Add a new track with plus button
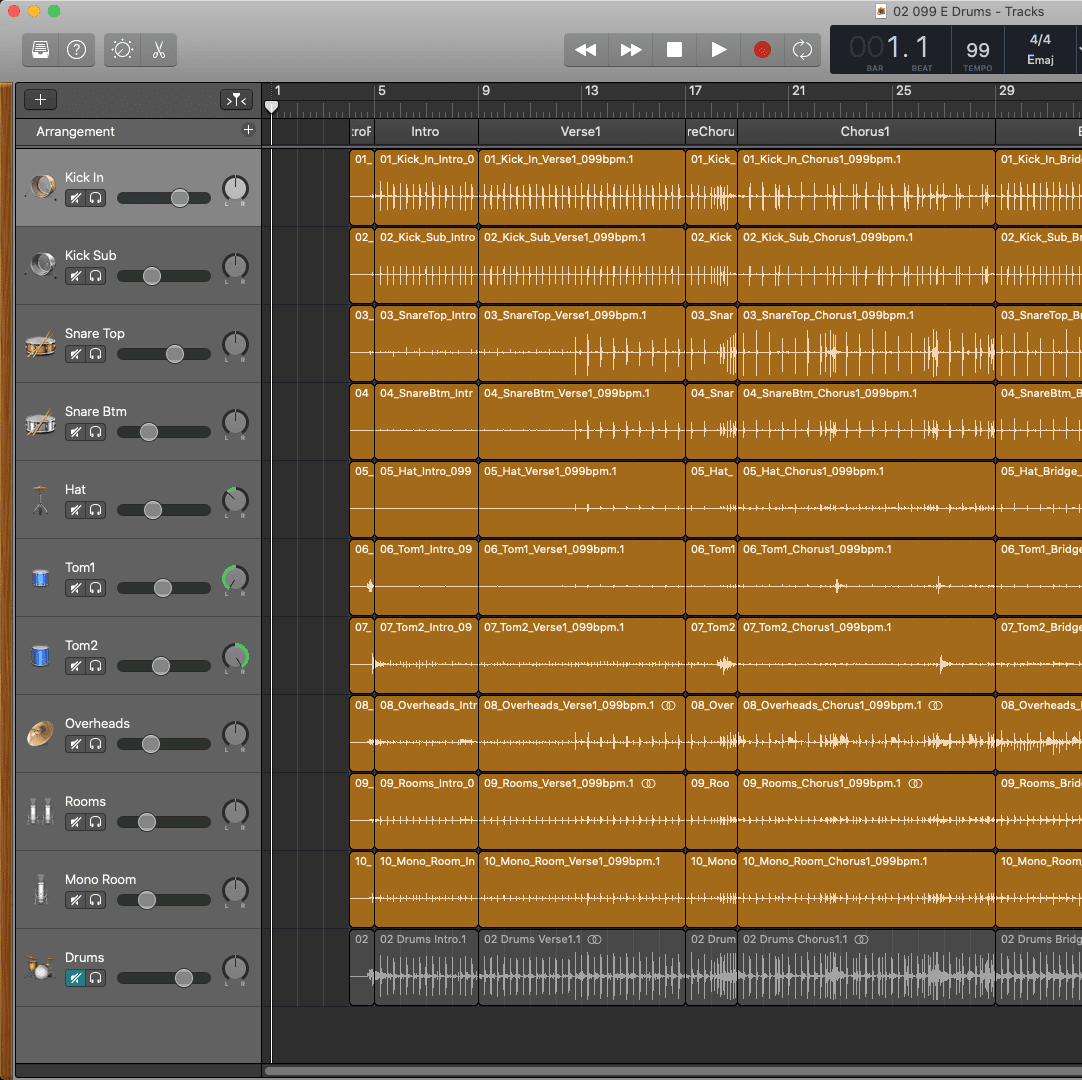Image resolution: width=1082 pixels, height=1080 pixels. [40, 99]
